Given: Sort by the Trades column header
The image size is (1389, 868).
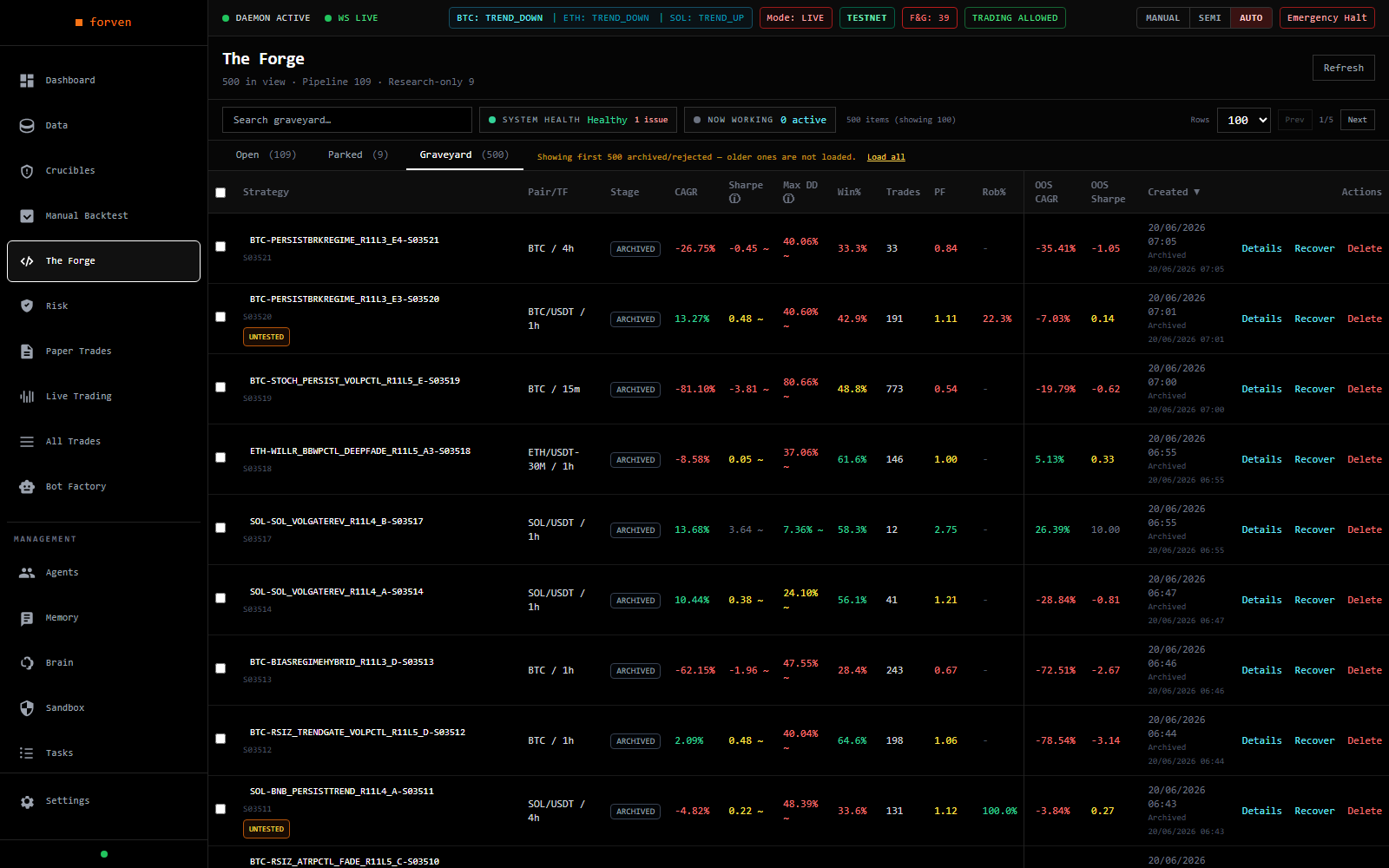Looking at the screenshot, I should (x=903, y=193).
